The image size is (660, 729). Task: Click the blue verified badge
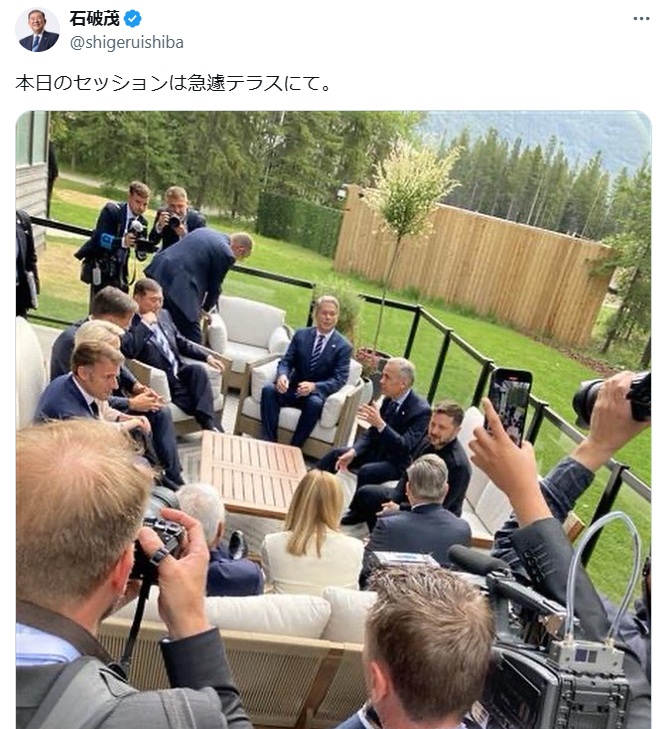132,19
